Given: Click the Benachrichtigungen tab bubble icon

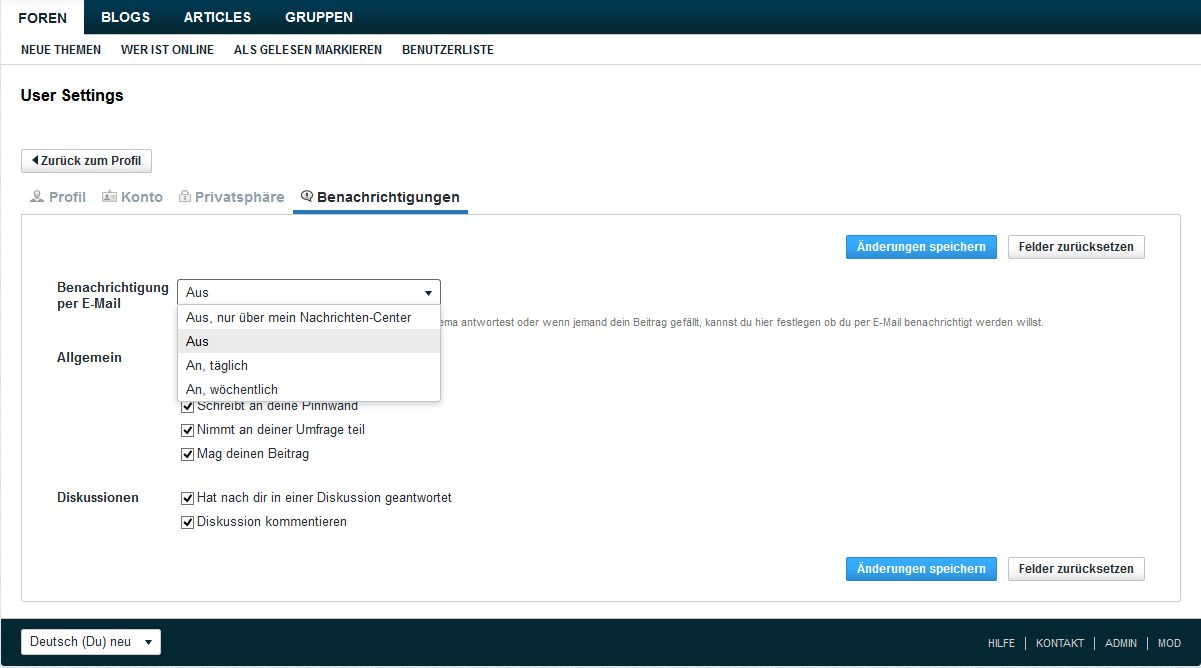Looking at the screenshot, I should pos(307,197).
